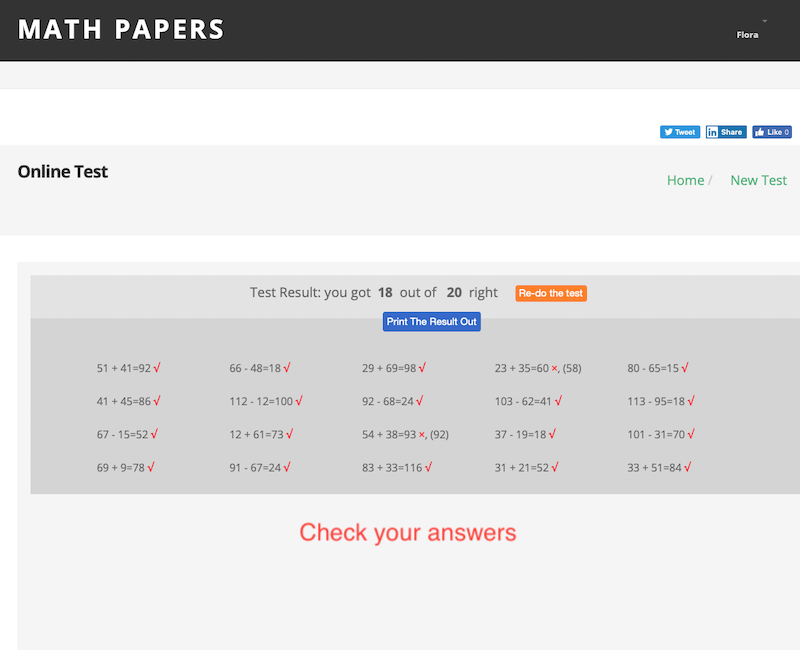This screenshot has width=800, height=650.
Task: Click red X beside 54 + 38=93
Action: click(x=422, y=435)
